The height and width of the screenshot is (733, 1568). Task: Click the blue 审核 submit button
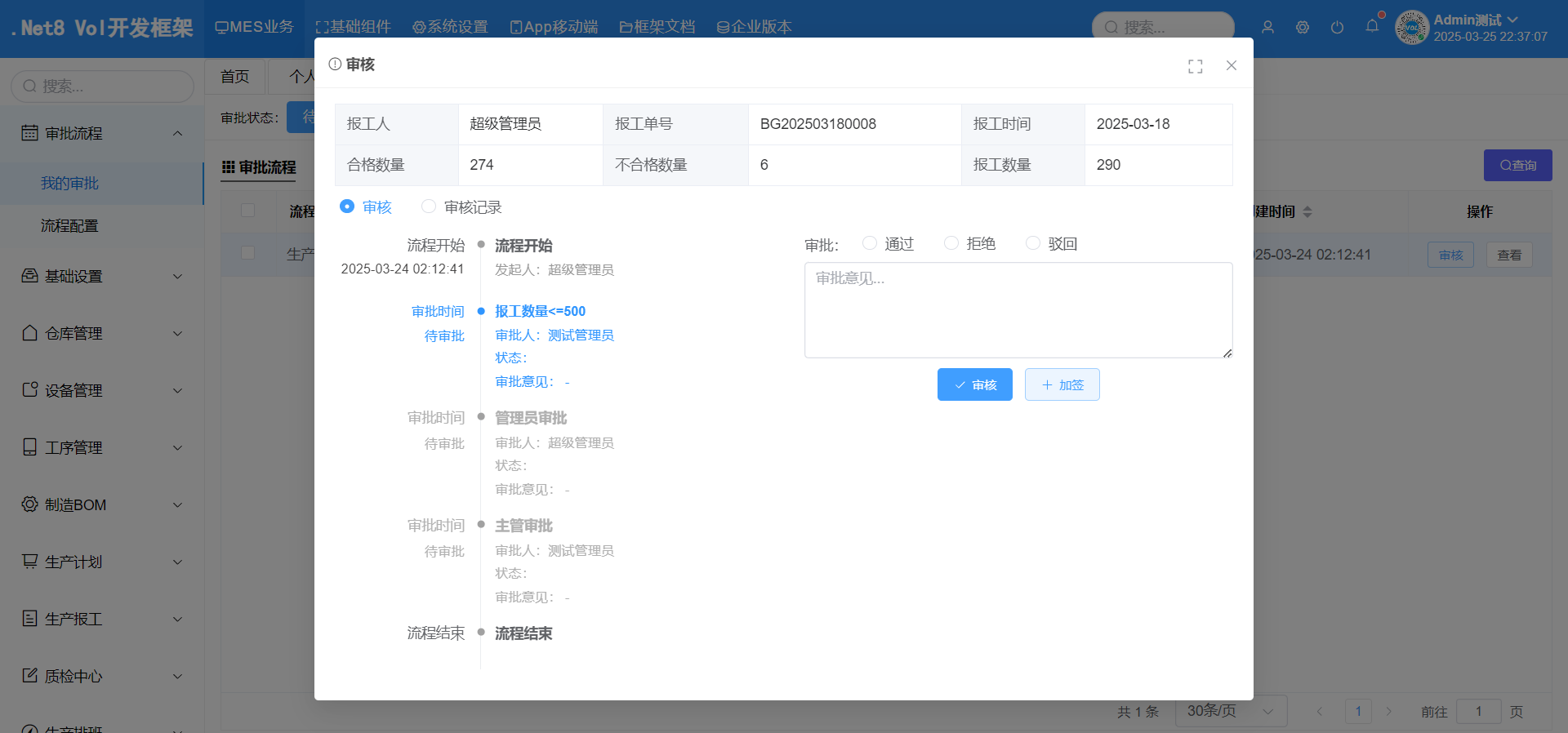(x=974, y=384)
